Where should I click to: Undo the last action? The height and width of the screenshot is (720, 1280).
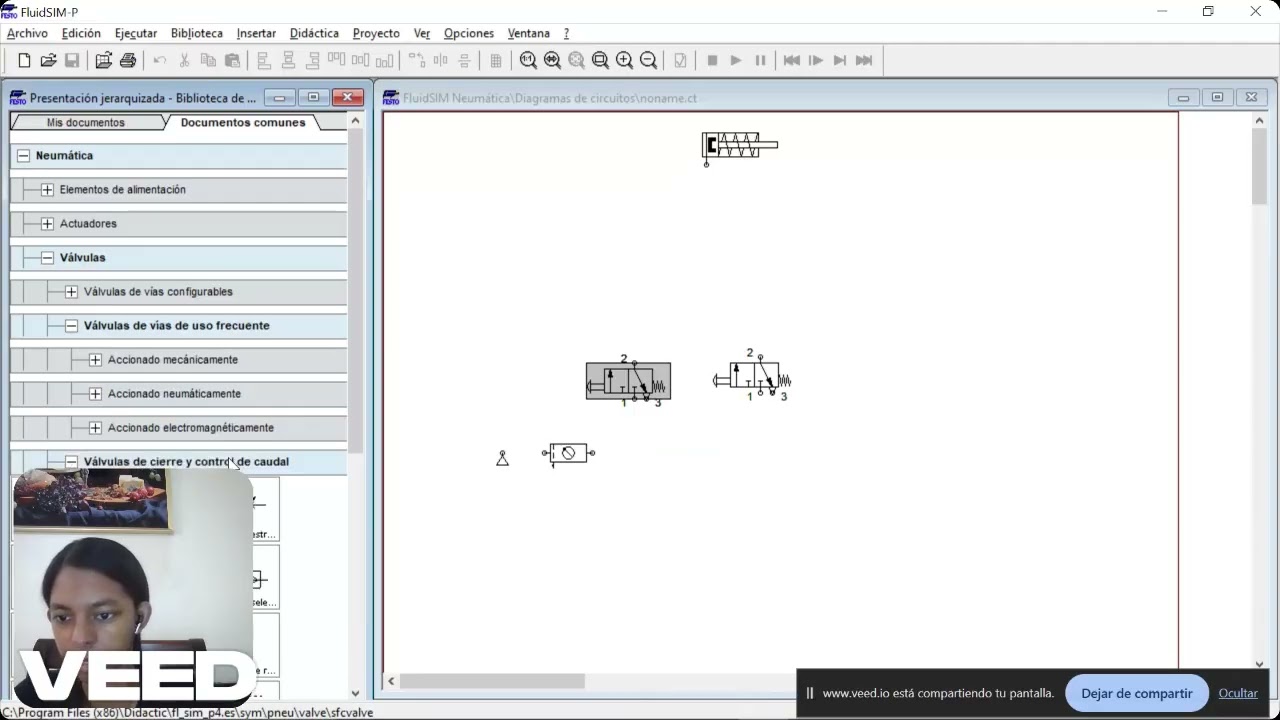click(160, 61)
